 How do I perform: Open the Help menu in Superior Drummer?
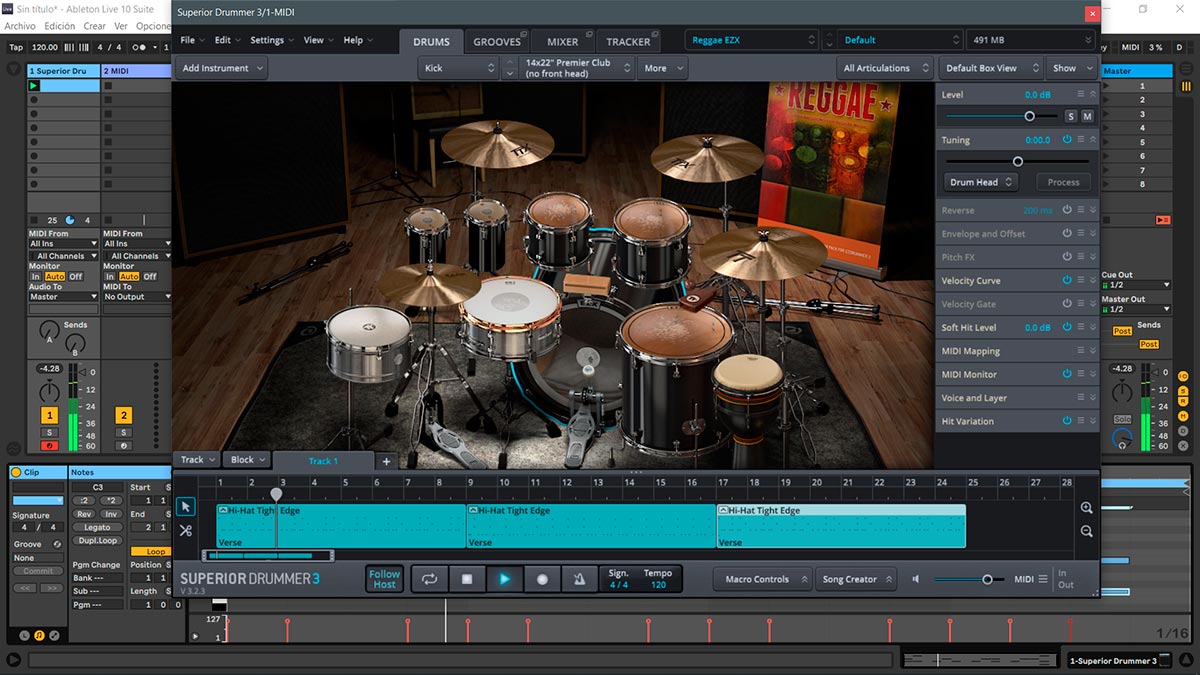click(x=358, y=40)
